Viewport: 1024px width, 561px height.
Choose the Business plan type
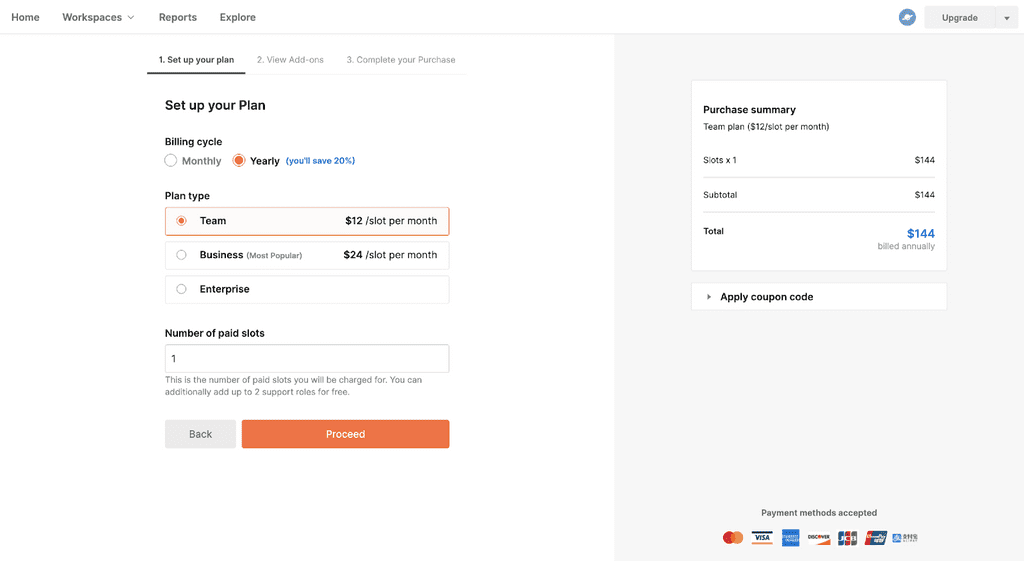pyautogui.click(x=307, y=255)
